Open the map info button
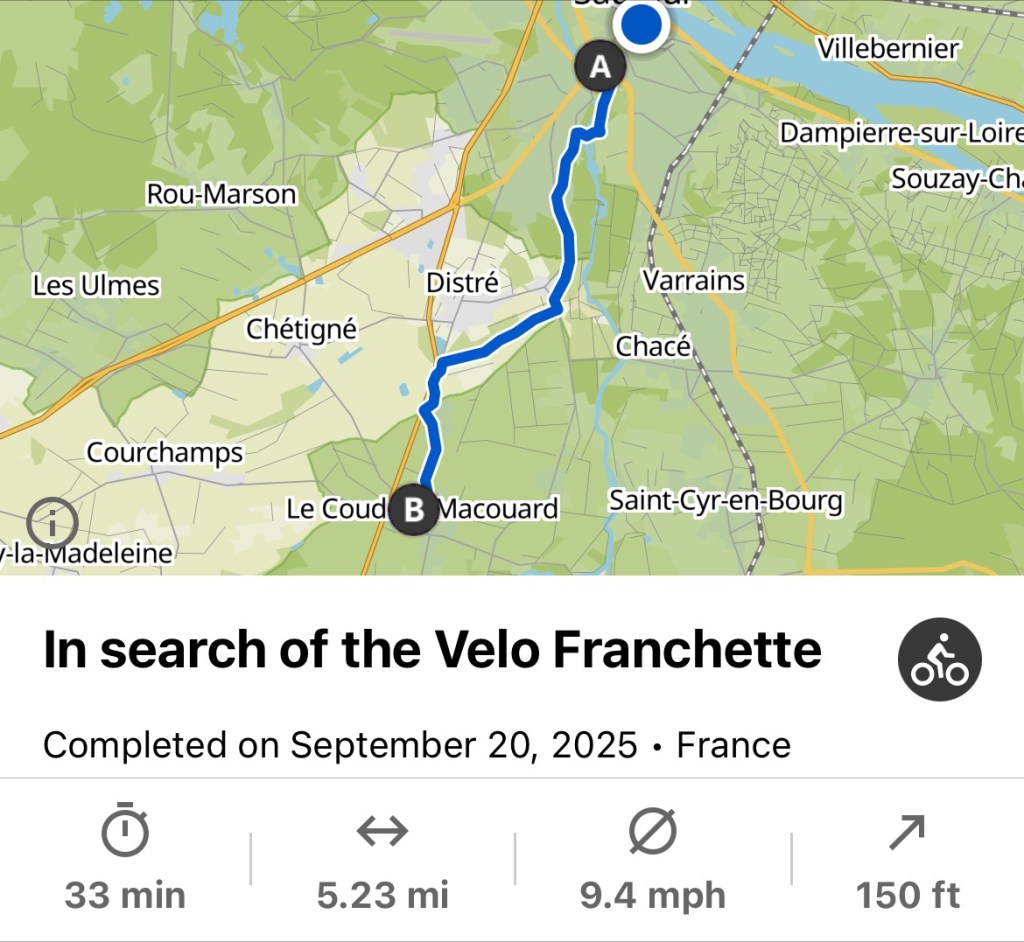This screenshot has height=942, width=1024. point(53,521)
